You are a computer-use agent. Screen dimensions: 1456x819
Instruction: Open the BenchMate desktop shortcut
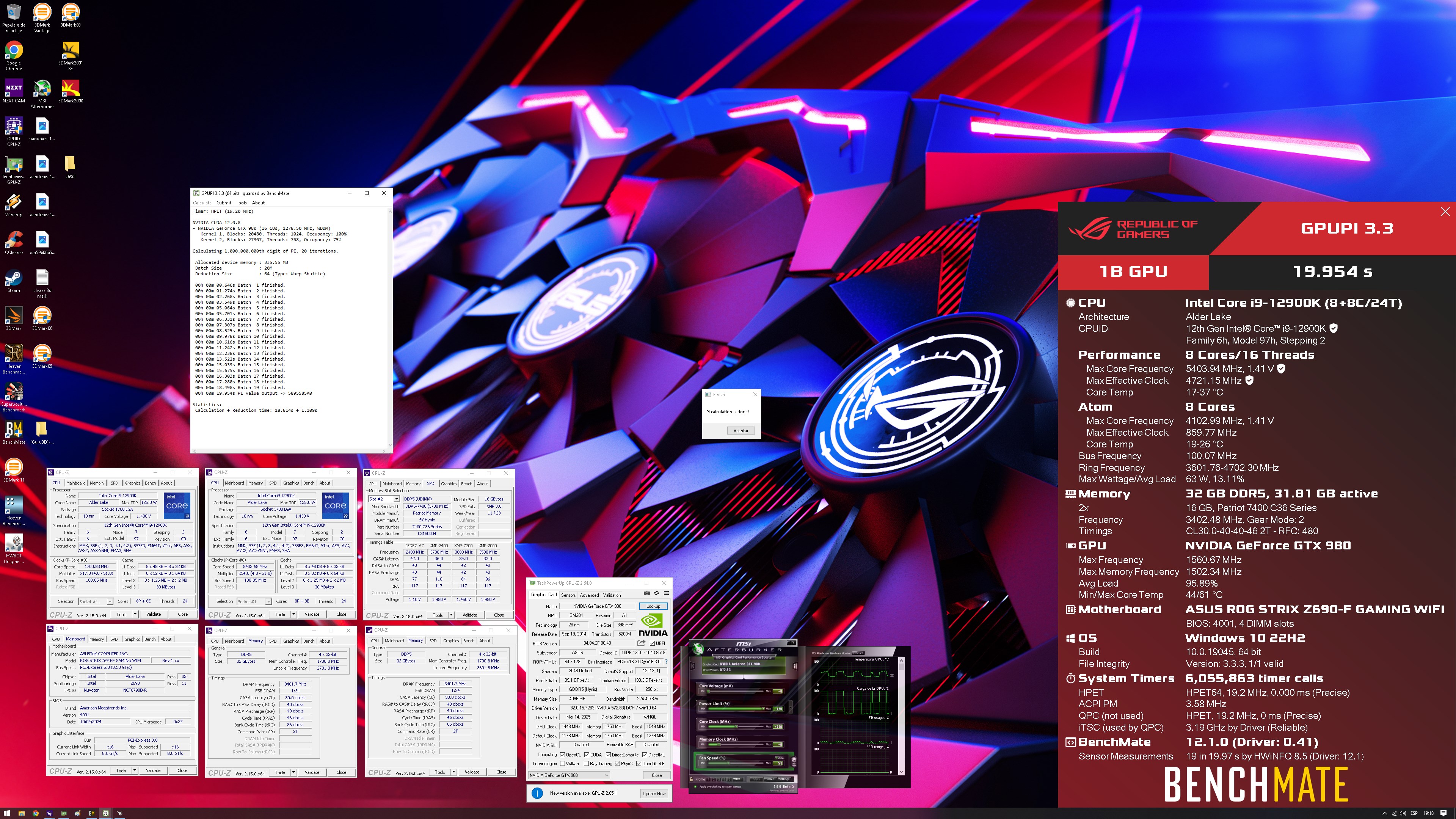click(14, 432)
